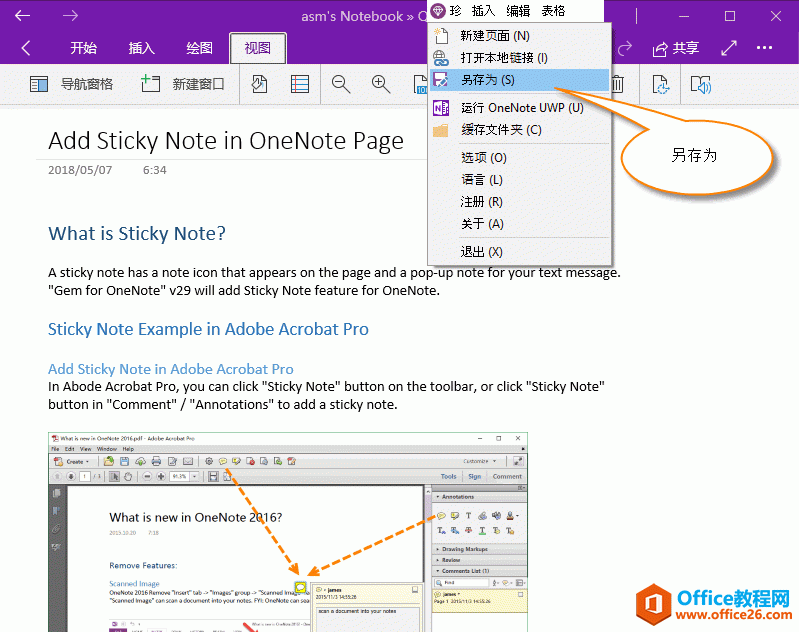This screenshot has height=632, width=799.
Task: Follow the link 'Add Sticky Note in Adobe Acrobat Pro'
Action: pos(171,369)
